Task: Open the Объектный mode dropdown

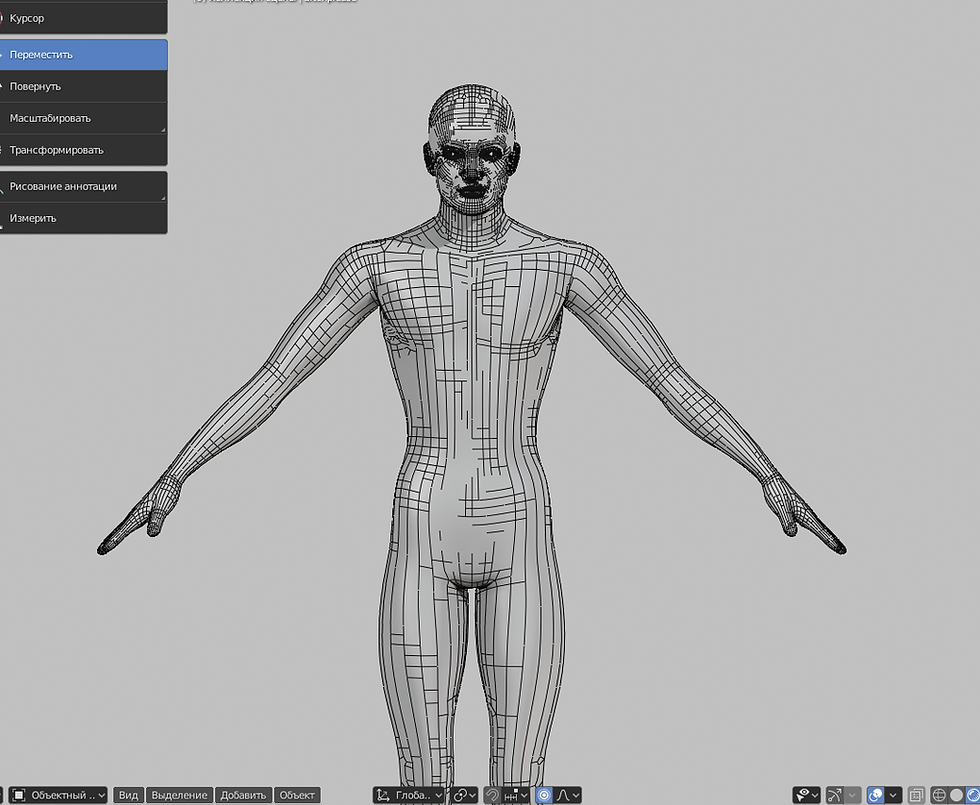Action: click(58, 795)
